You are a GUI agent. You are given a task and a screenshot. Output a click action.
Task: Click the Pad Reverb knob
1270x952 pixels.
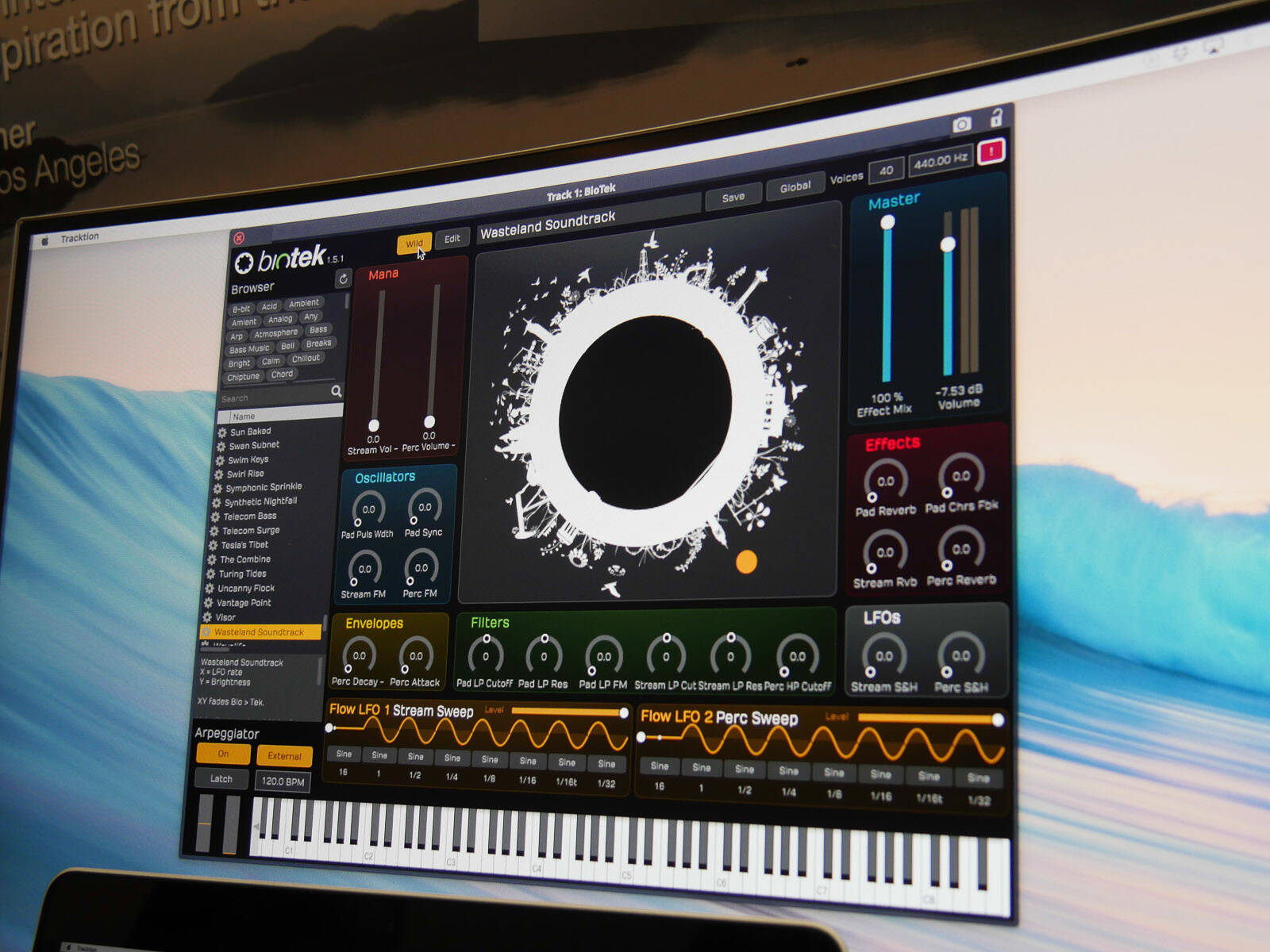(x=886, y=481)
